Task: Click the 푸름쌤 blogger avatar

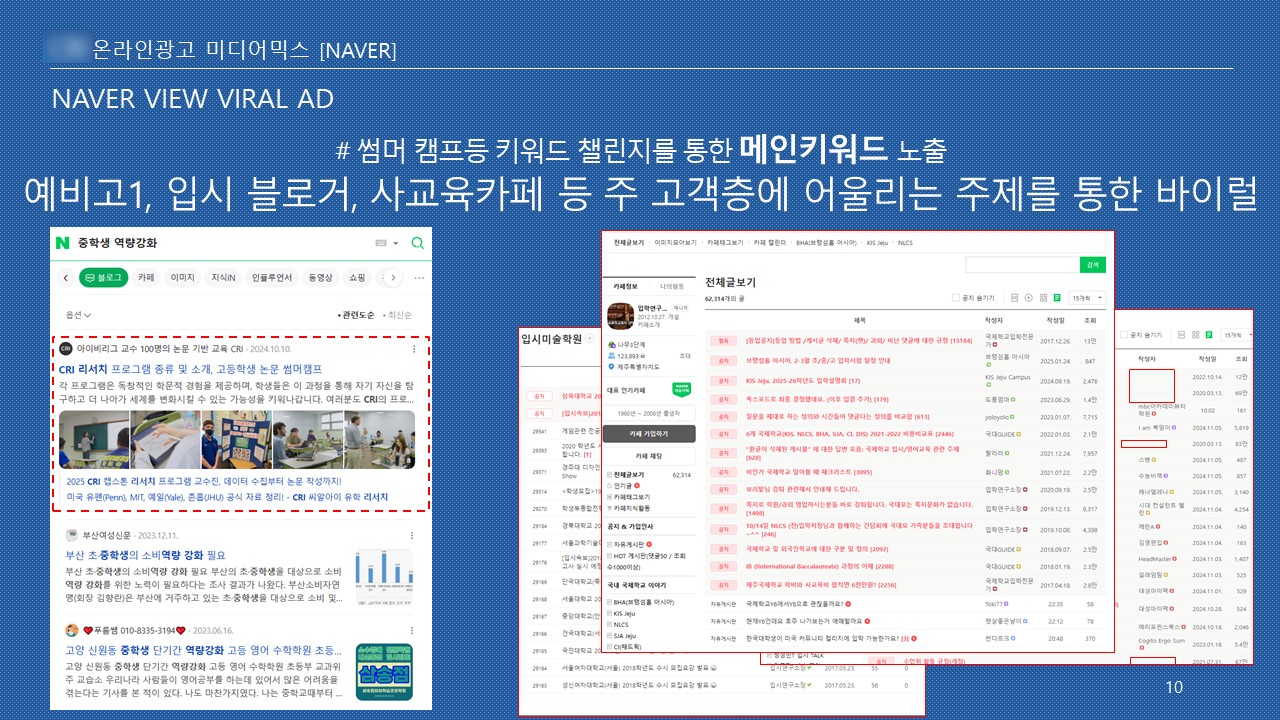Action: (x=72, y=630)
